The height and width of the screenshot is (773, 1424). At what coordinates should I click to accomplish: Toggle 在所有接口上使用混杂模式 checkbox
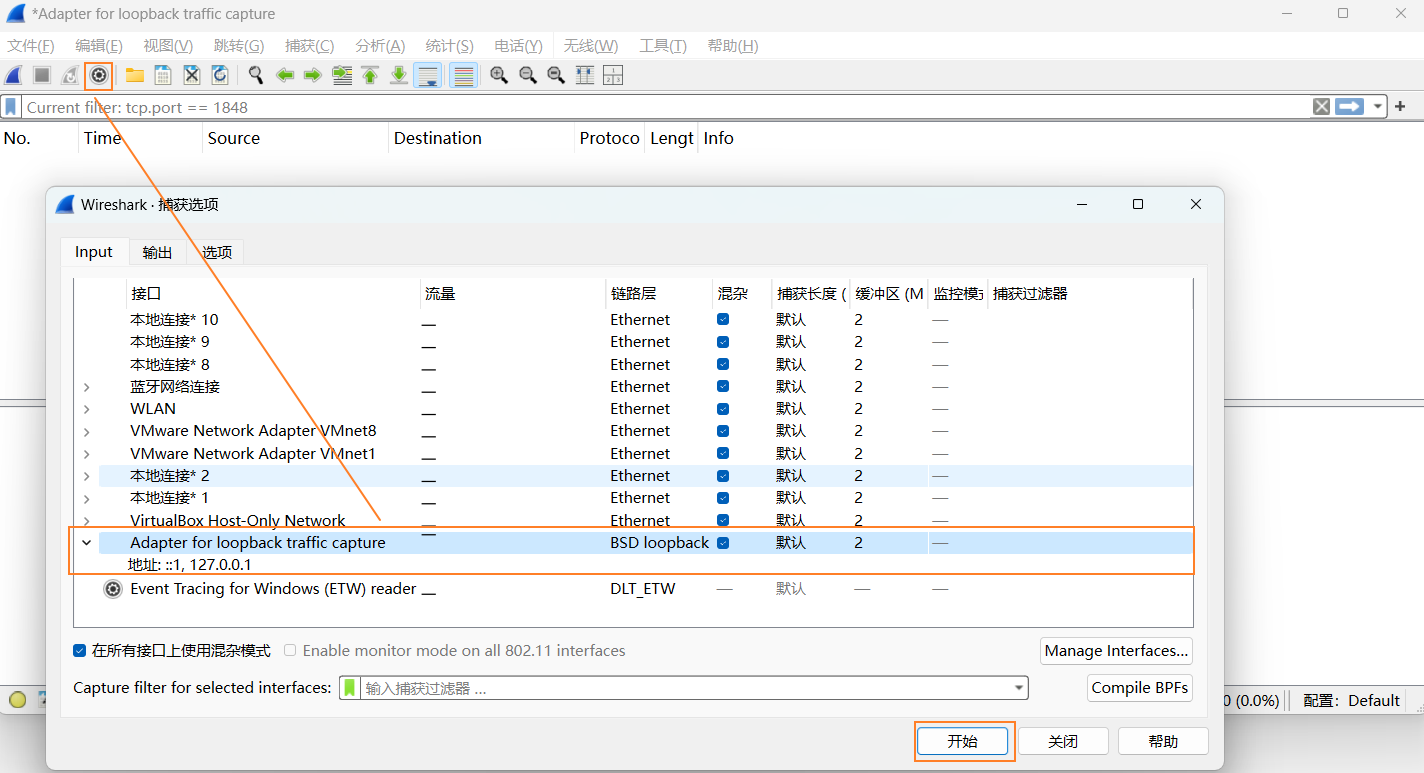coord(80,651)
